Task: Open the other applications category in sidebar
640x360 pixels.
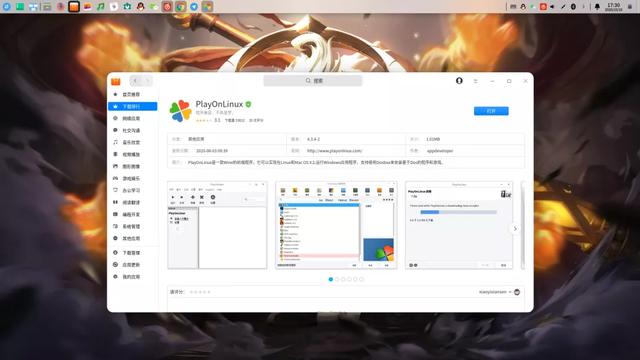Action: pos(132,238)
